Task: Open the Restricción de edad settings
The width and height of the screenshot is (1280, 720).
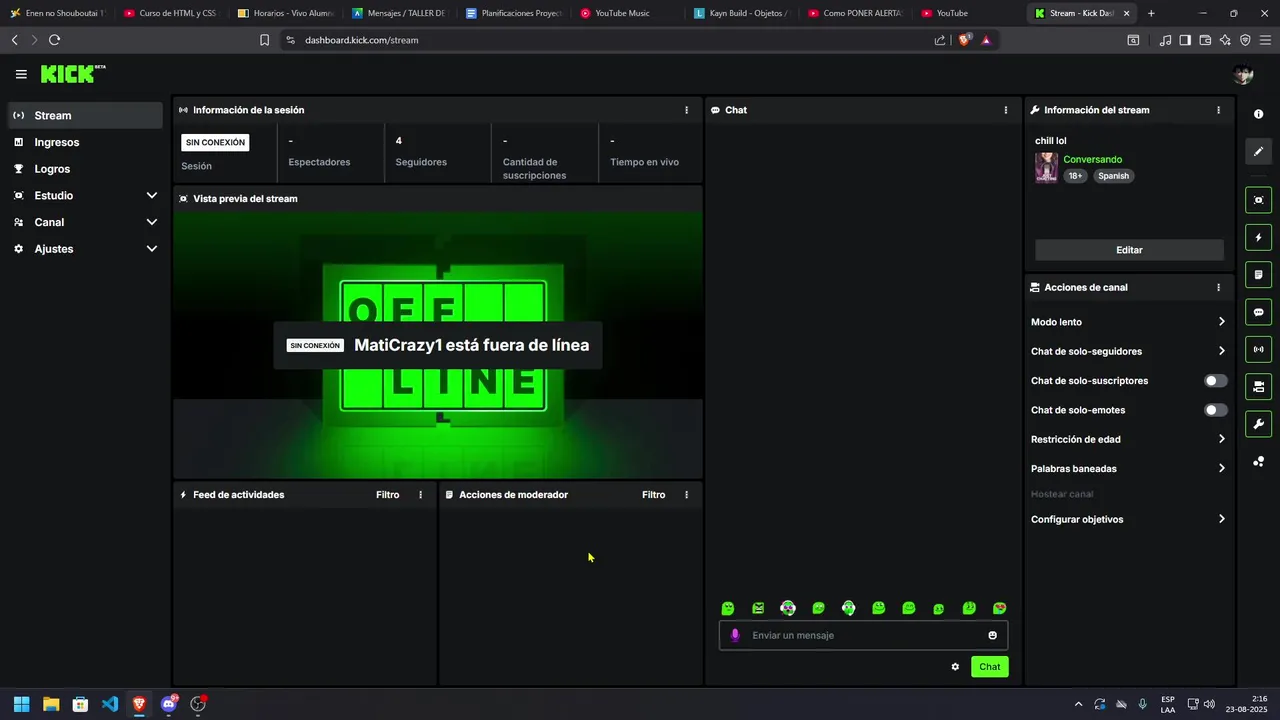Action: 1128,439
